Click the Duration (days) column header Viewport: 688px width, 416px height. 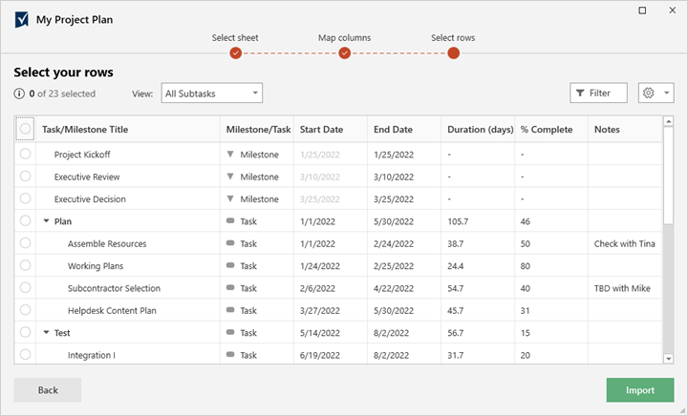click(x=480, y=129)
